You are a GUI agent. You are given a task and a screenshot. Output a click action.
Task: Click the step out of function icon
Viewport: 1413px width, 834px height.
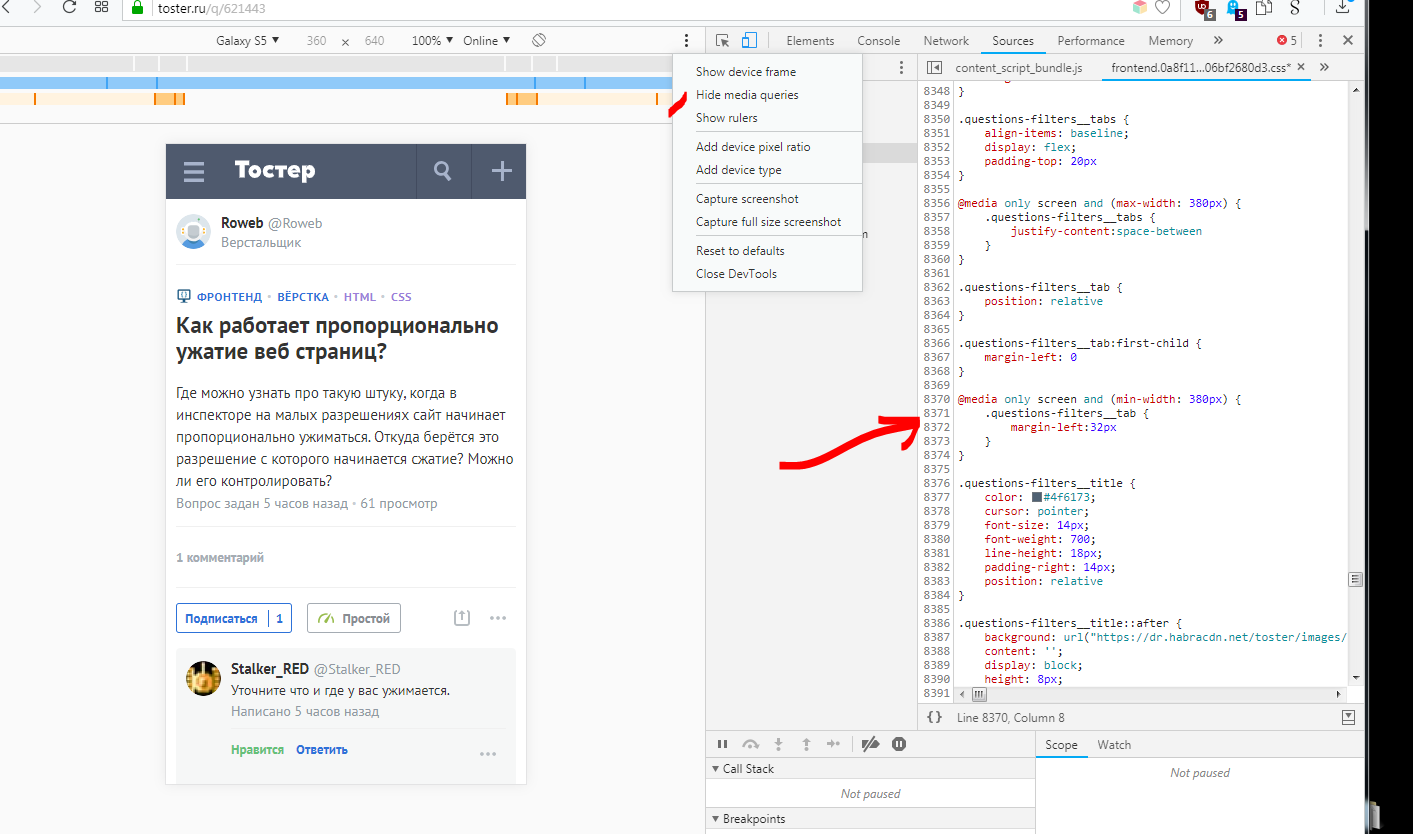[x=806, y=744]
